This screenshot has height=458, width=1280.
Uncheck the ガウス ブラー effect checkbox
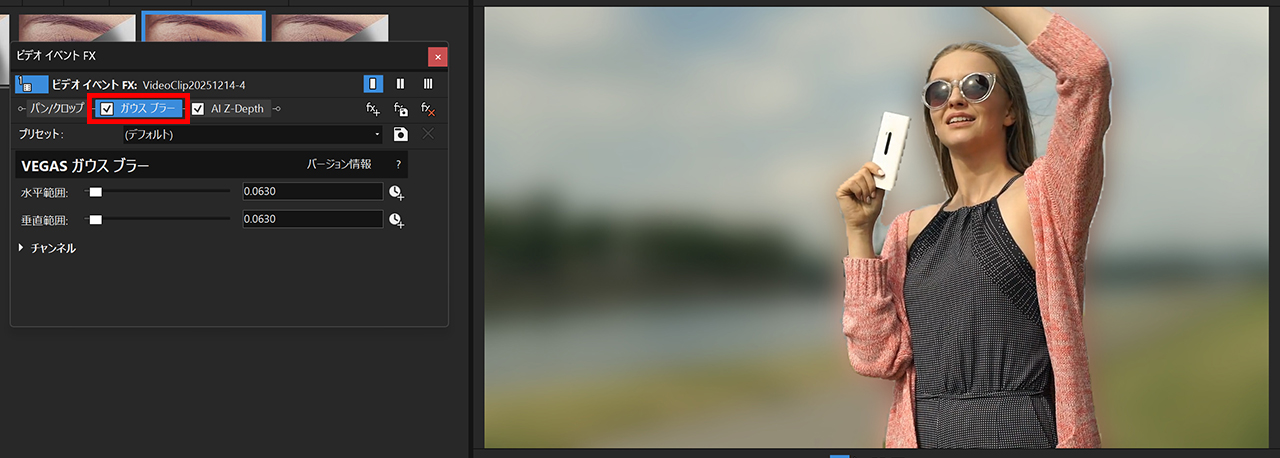[107, 109]
